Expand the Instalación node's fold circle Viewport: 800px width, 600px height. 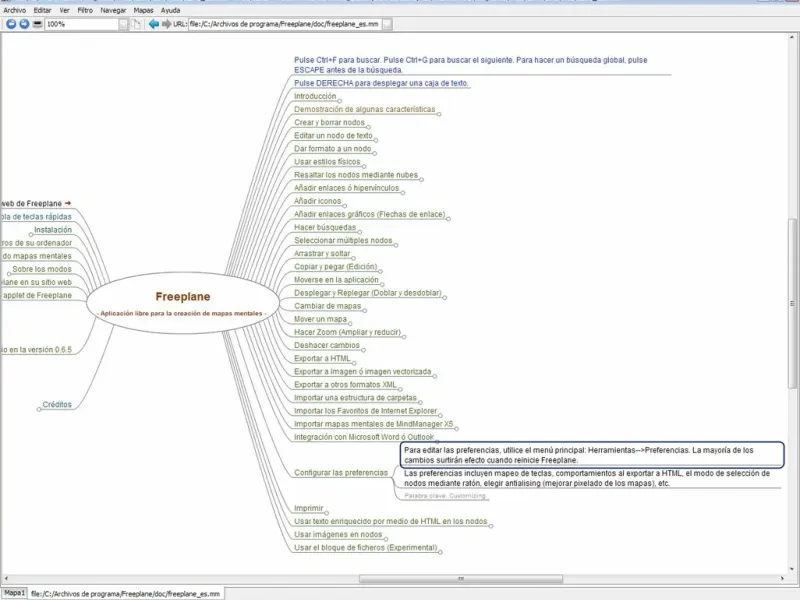31,235
